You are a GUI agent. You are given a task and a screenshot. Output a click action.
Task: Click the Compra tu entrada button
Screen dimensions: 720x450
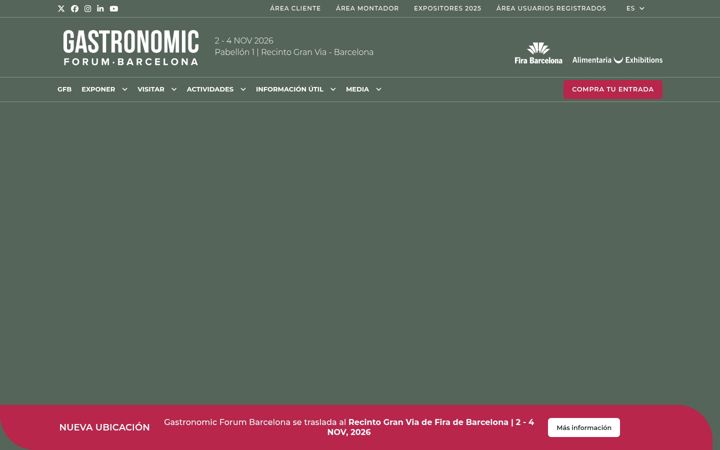click(x=613, y=89)
